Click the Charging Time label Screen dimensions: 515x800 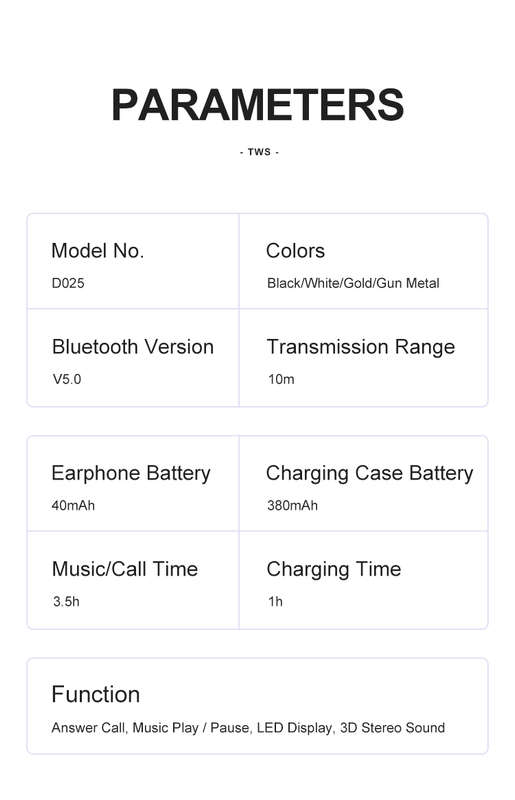coord(334,569)
